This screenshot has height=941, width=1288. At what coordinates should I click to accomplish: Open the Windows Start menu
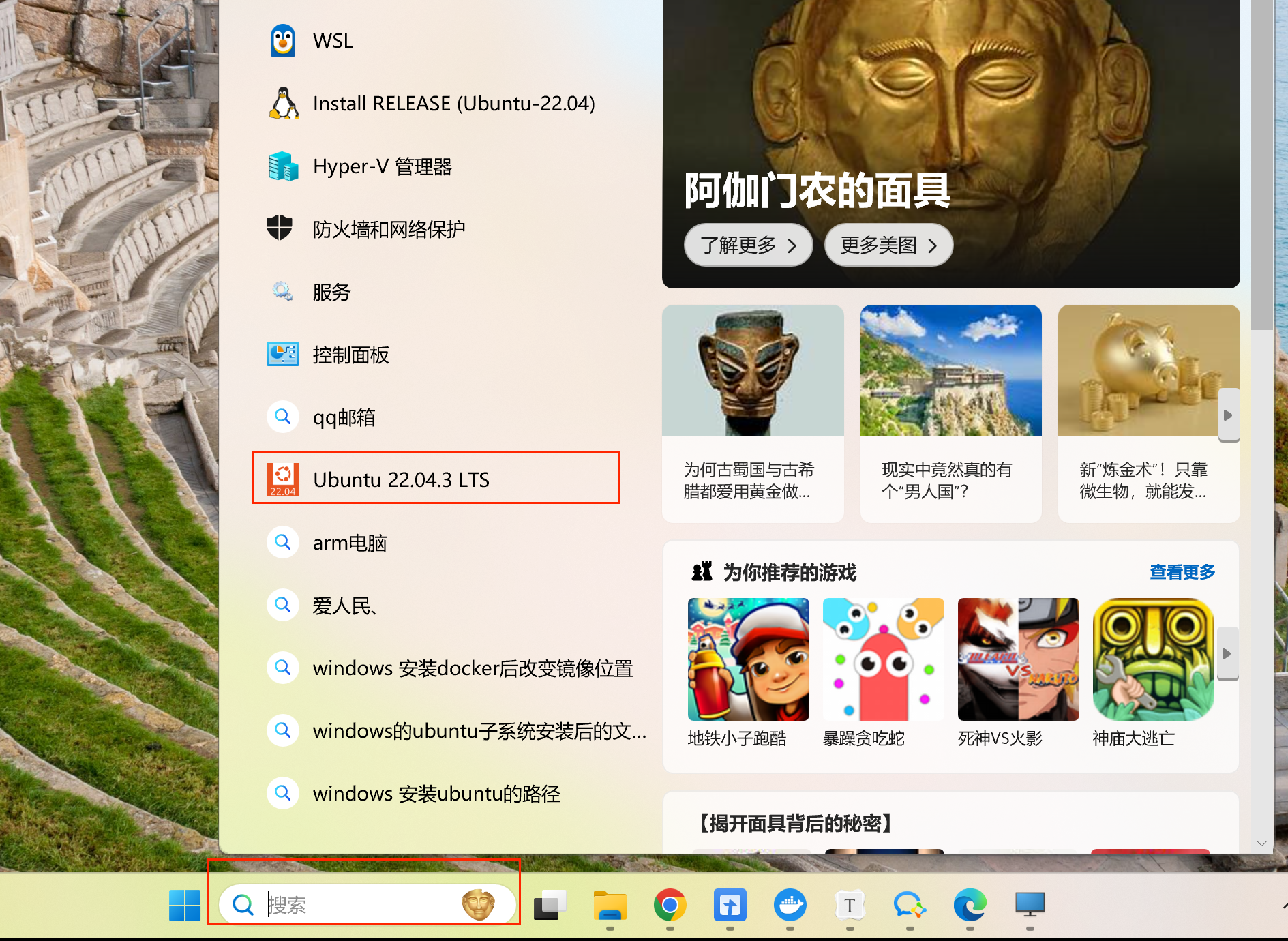tap(185, 905)
